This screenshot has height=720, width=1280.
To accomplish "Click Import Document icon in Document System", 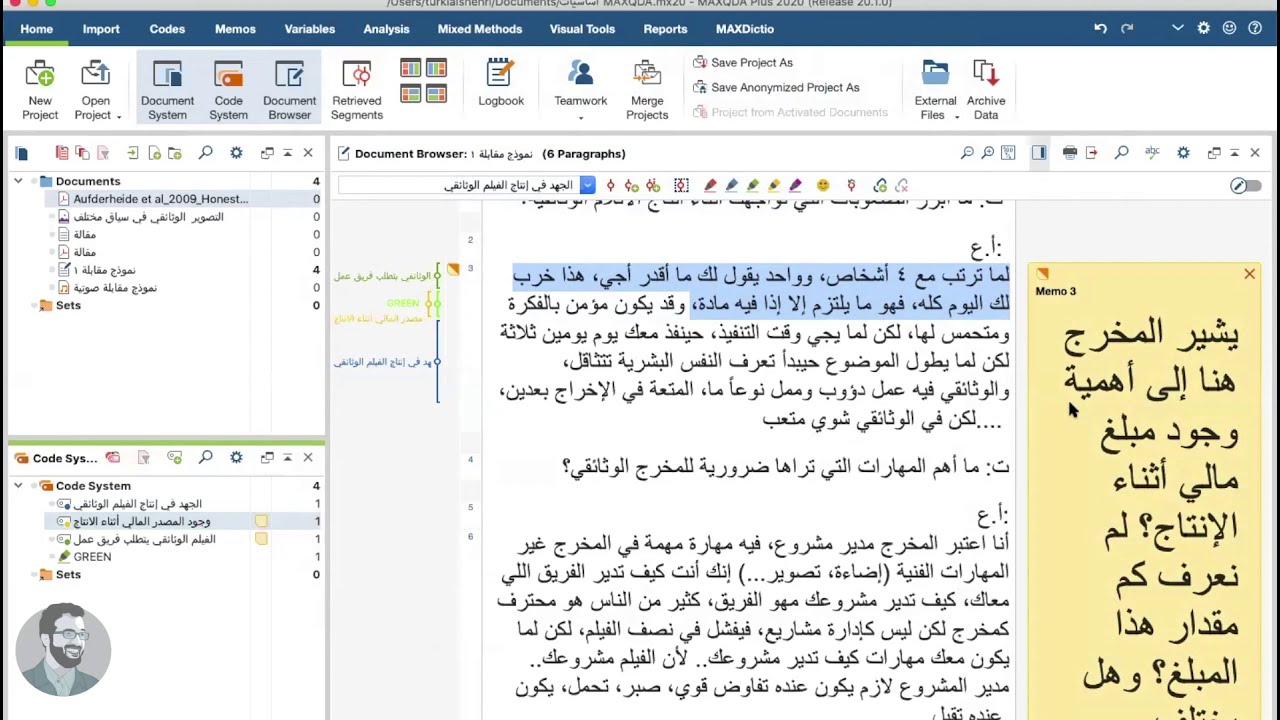I will pyautogui.click(x=132, y=153).
